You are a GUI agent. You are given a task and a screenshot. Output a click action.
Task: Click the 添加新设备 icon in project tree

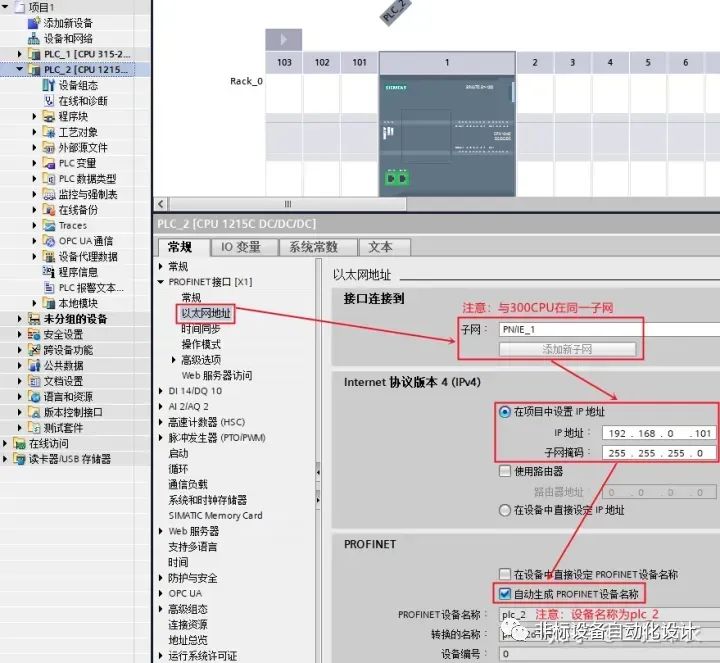coord(34,23)
